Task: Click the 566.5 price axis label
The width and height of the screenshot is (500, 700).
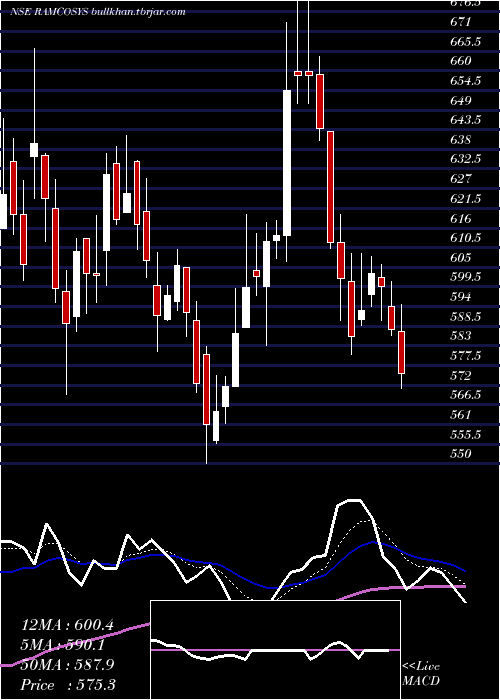Action: coord(465,395)
